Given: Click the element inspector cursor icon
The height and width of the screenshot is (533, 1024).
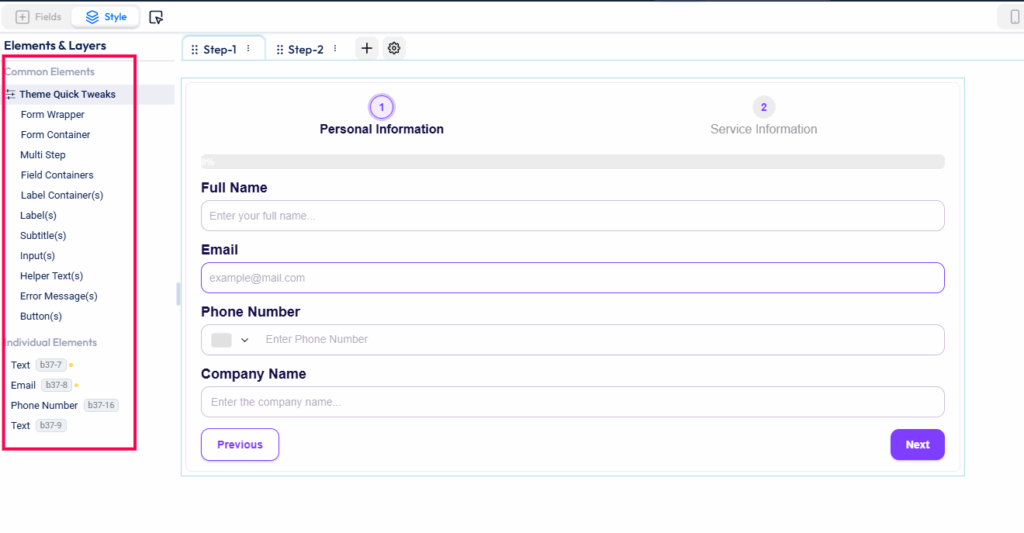Looking at the screenshot, I should [x=156, y=17].
